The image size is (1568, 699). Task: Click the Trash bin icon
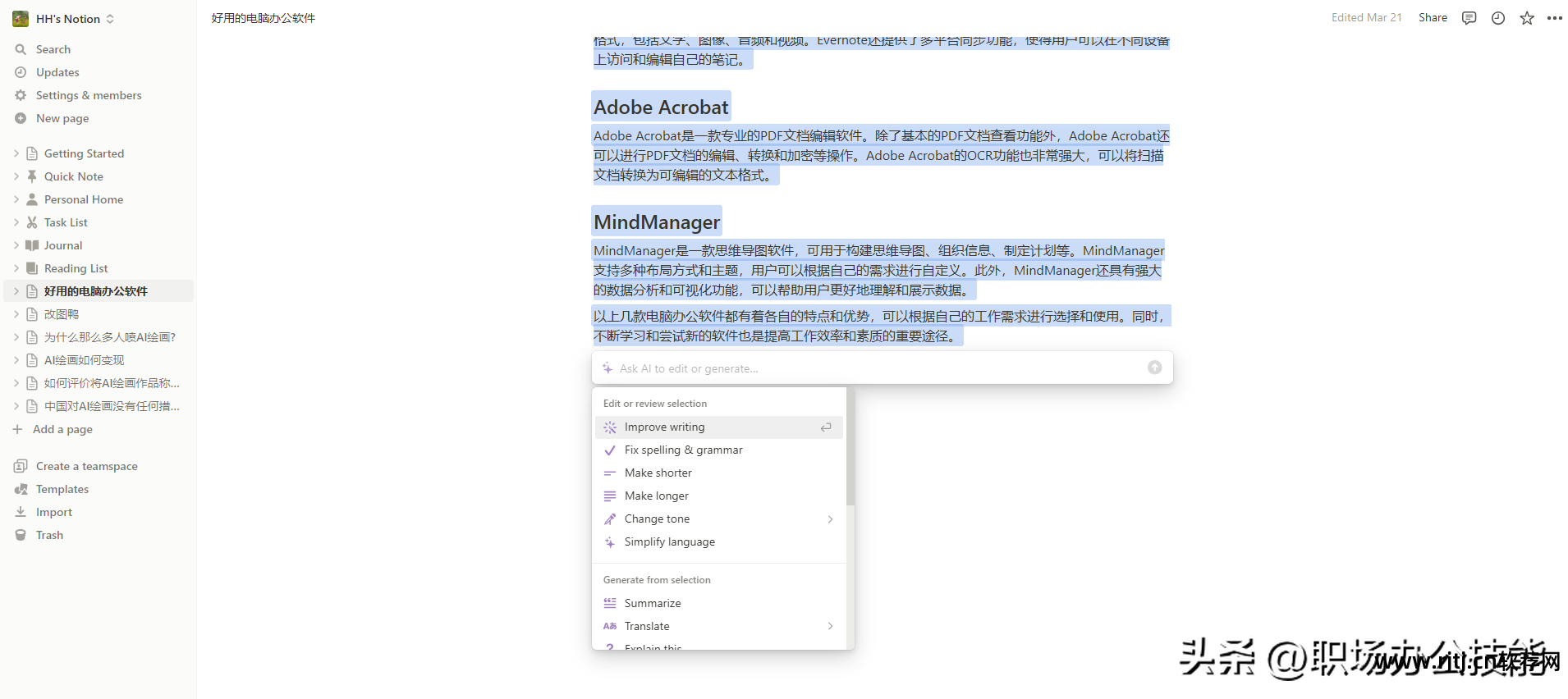coord(21,535)
